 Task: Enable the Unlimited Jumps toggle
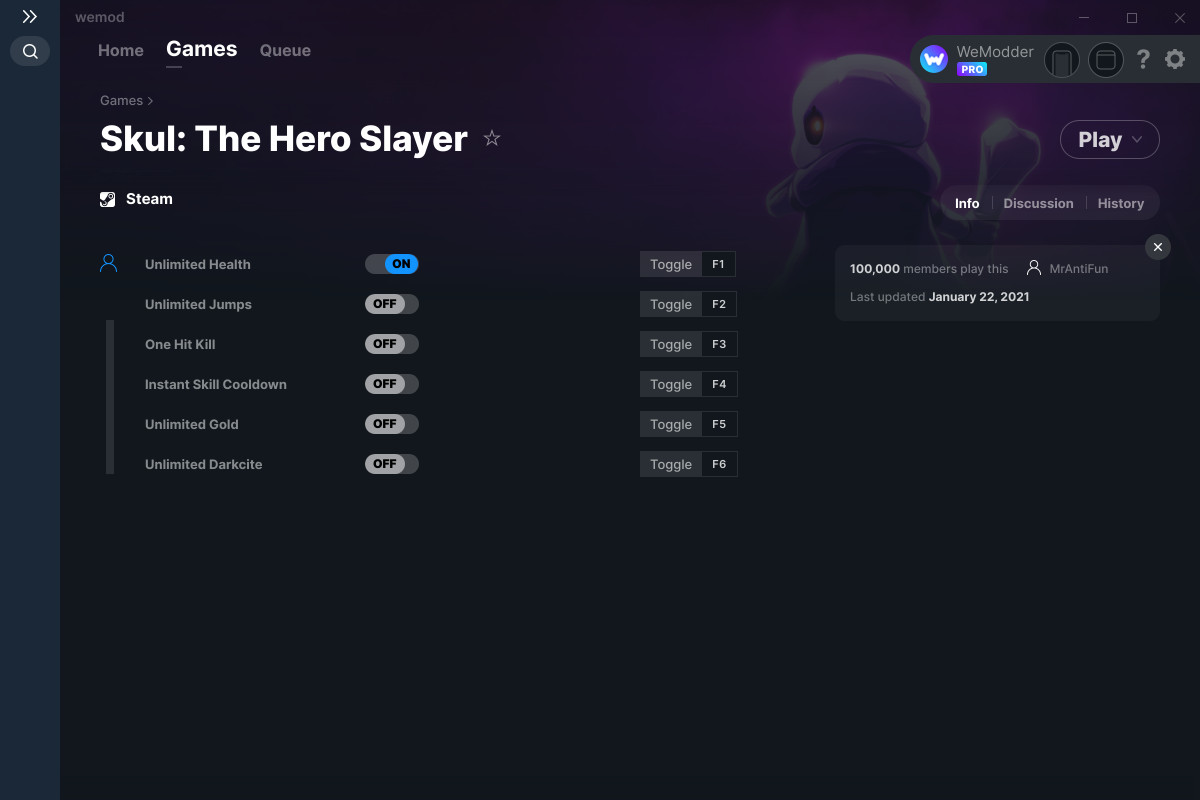point(392,304)
